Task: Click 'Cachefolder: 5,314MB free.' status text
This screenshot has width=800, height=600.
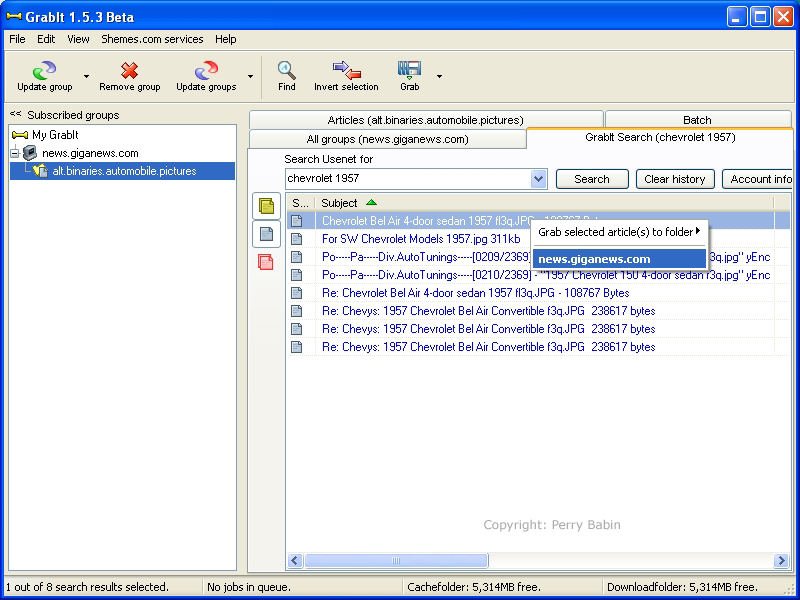Action: [474, 587]
